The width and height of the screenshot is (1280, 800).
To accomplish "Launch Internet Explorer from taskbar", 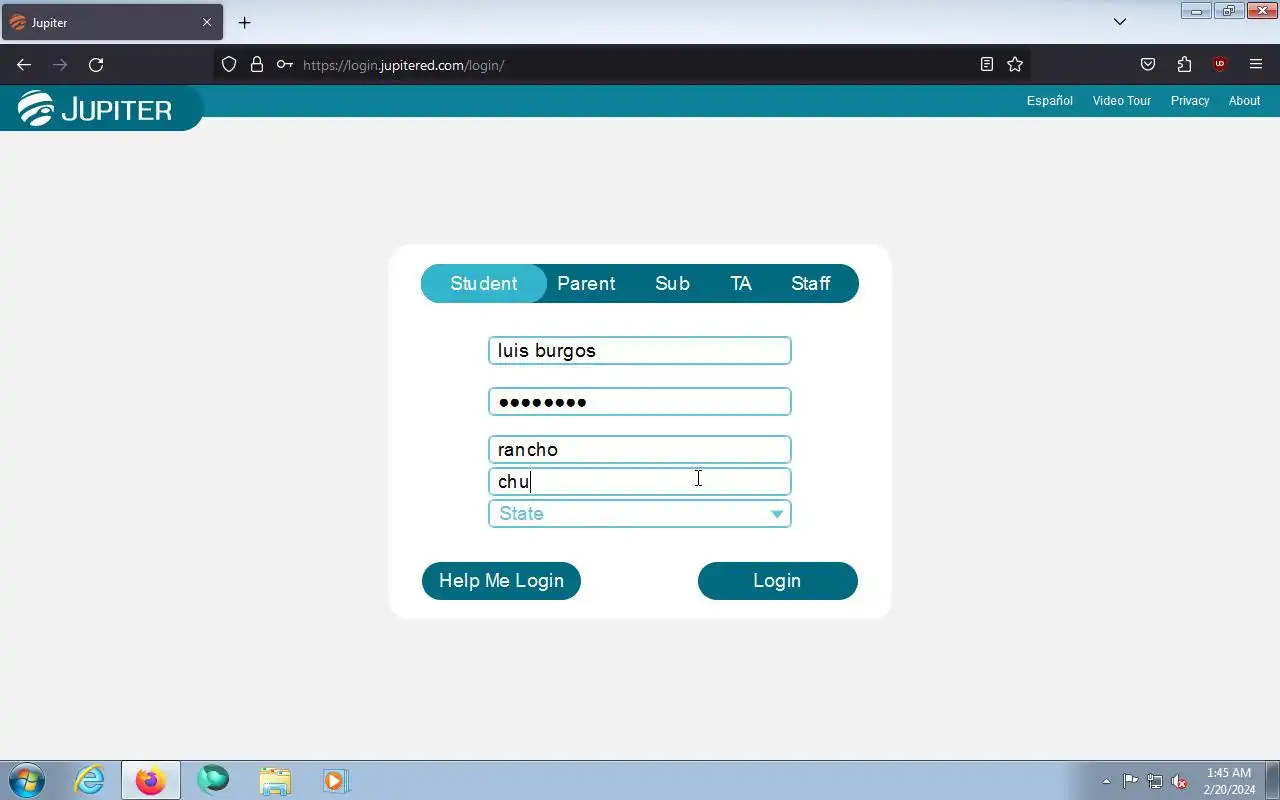I will [90, 780].
